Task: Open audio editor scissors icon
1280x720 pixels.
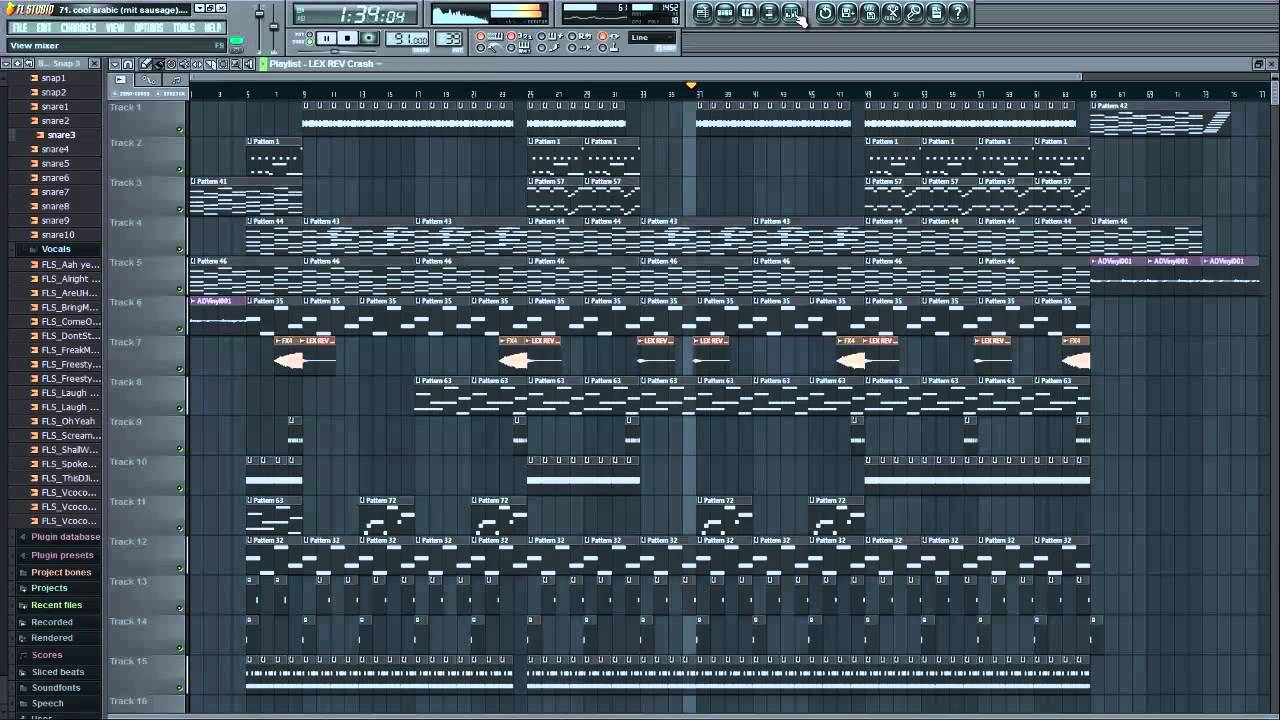Action: 892,13
